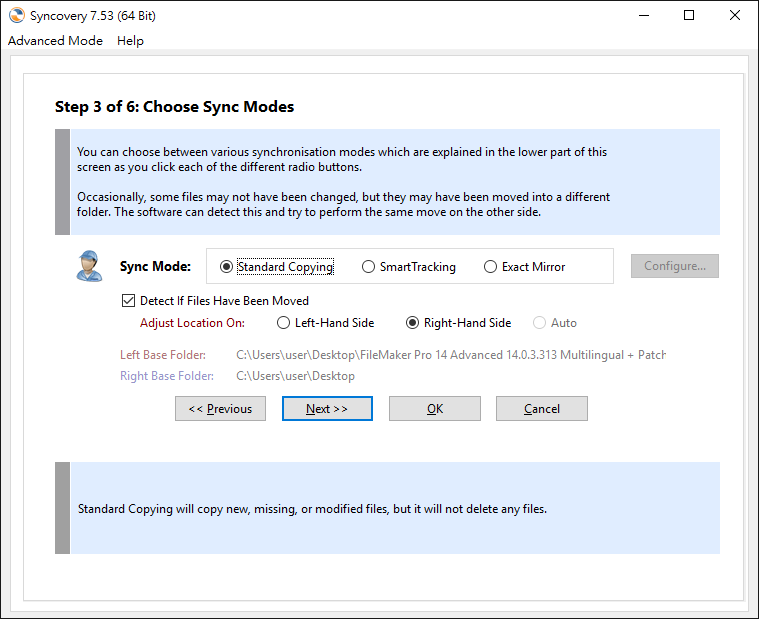
Task: Choose the SmartTracking sync mode
Action: click(409, 267)
